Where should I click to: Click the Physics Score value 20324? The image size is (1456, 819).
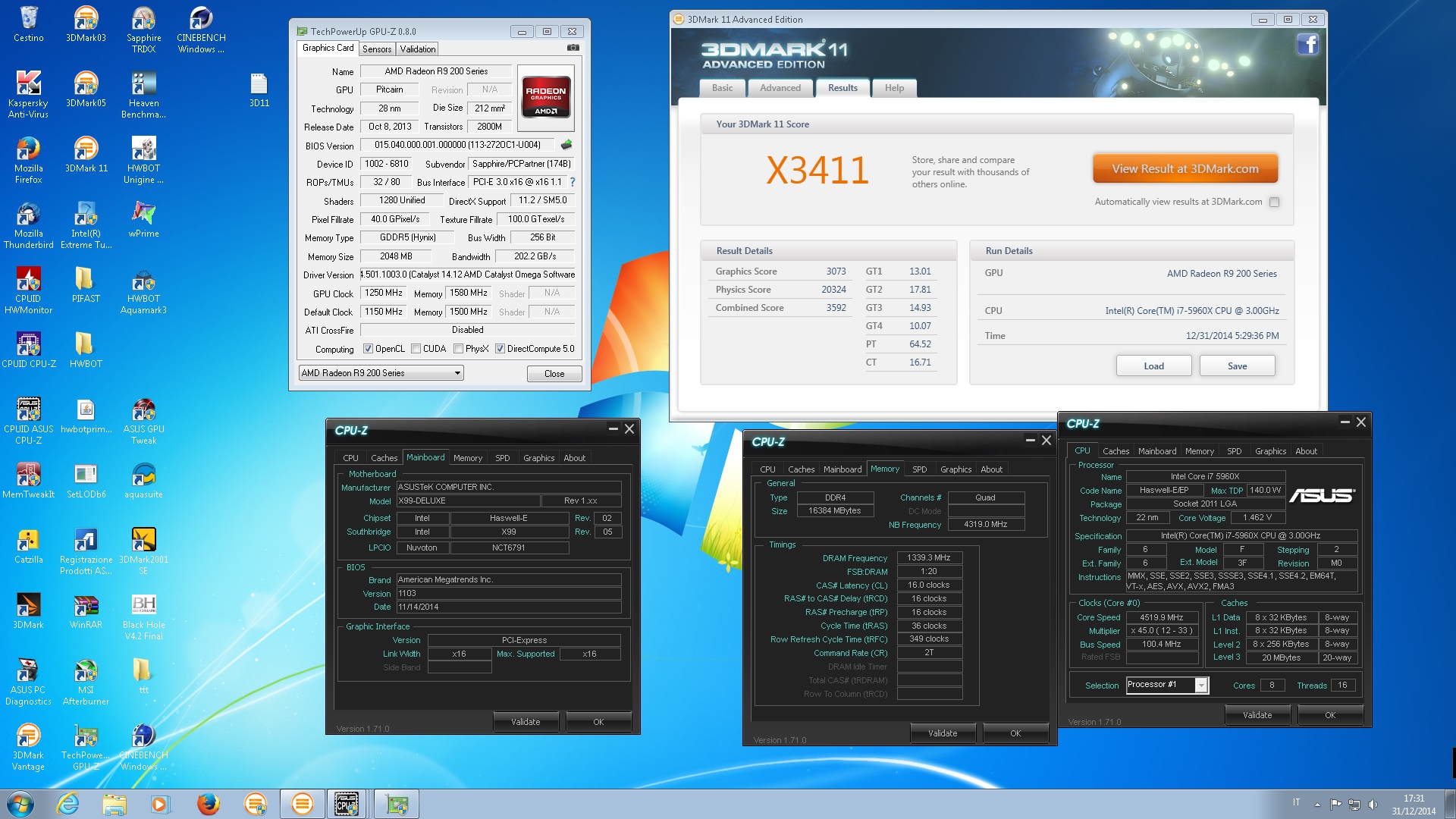(x=833, y=290)
